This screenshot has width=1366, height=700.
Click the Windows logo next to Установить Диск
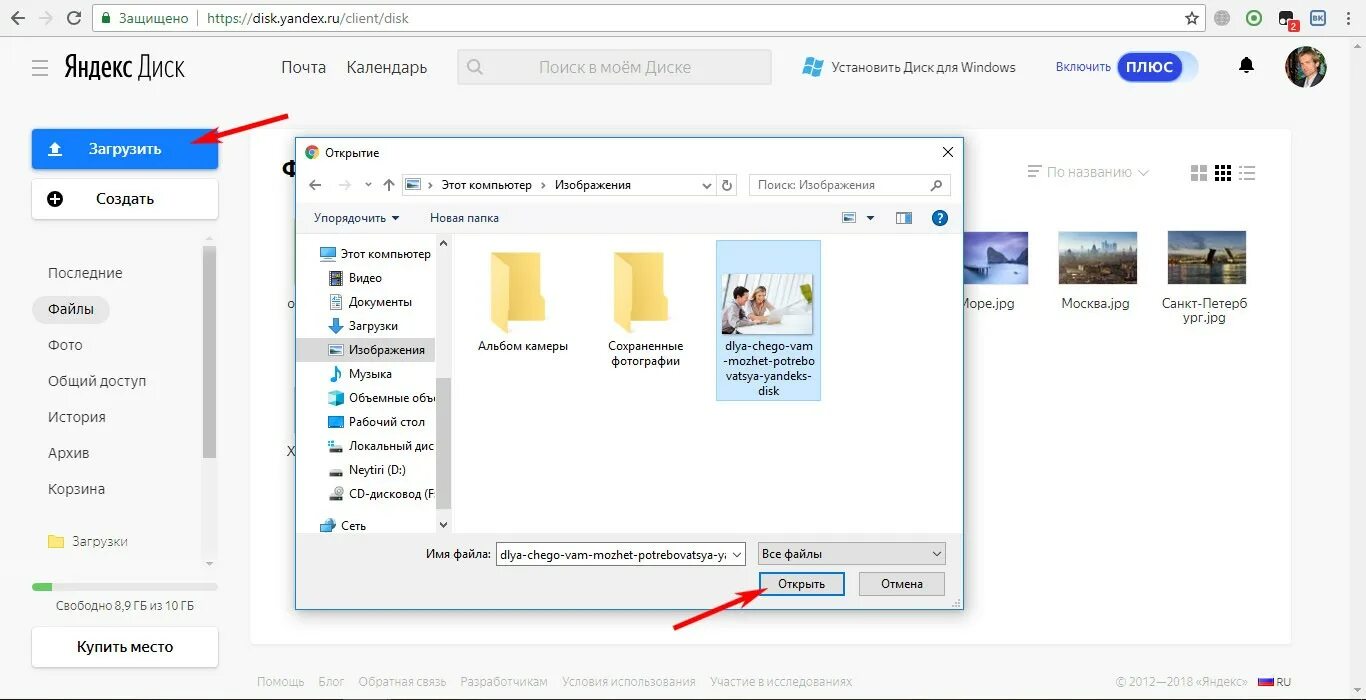click(x=813, y=67)
